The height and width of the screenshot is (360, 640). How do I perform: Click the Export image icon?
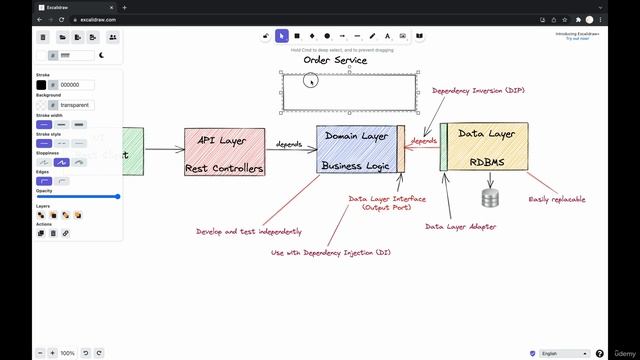(x=93, y=38)
